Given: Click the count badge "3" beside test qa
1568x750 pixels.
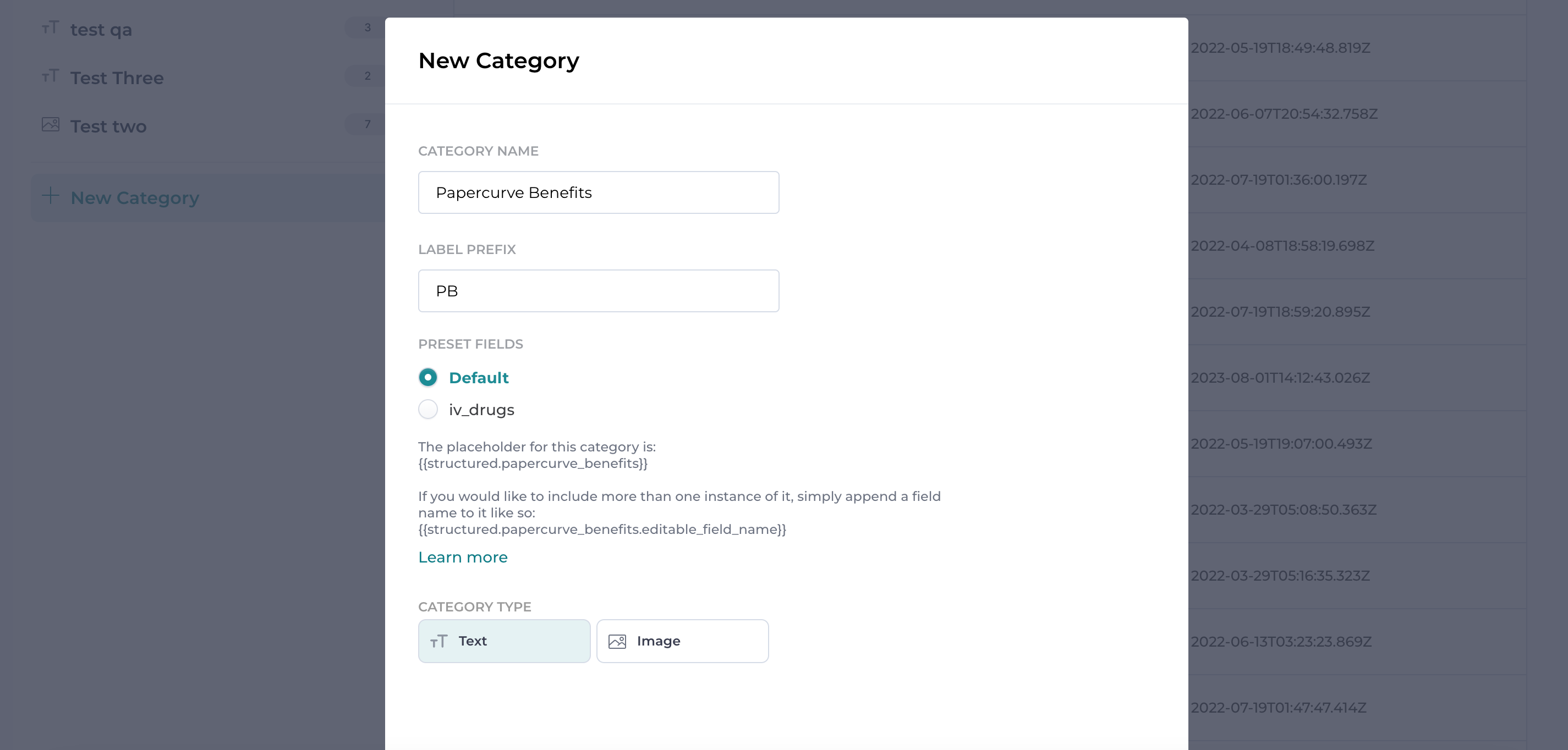Looking at the screenshot, I should click(367, 27).
